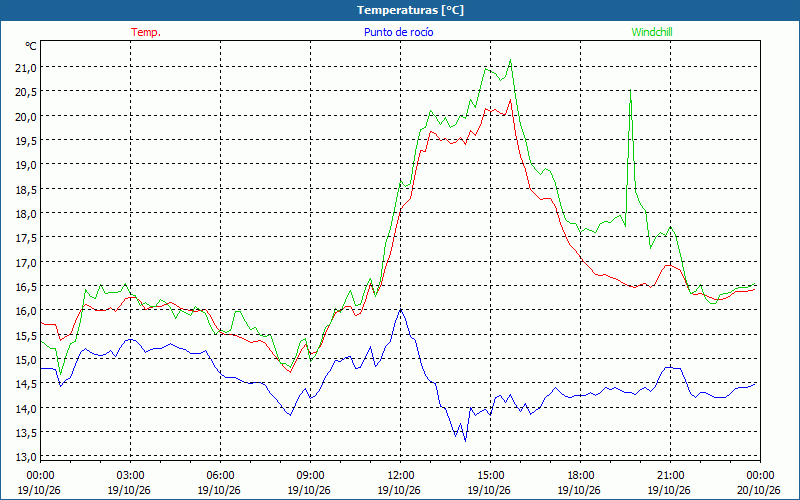Image resolution: width=800 pixels, height=500 pixels.
Task: Click the 21,0 y-axis value
Action: [x=26, y=67]
